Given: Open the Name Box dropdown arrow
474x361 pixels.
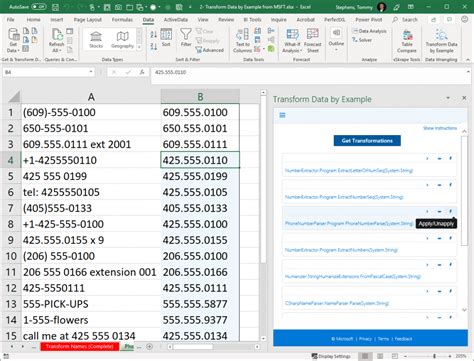Looking at the screenshot, I should click(91, 72).
